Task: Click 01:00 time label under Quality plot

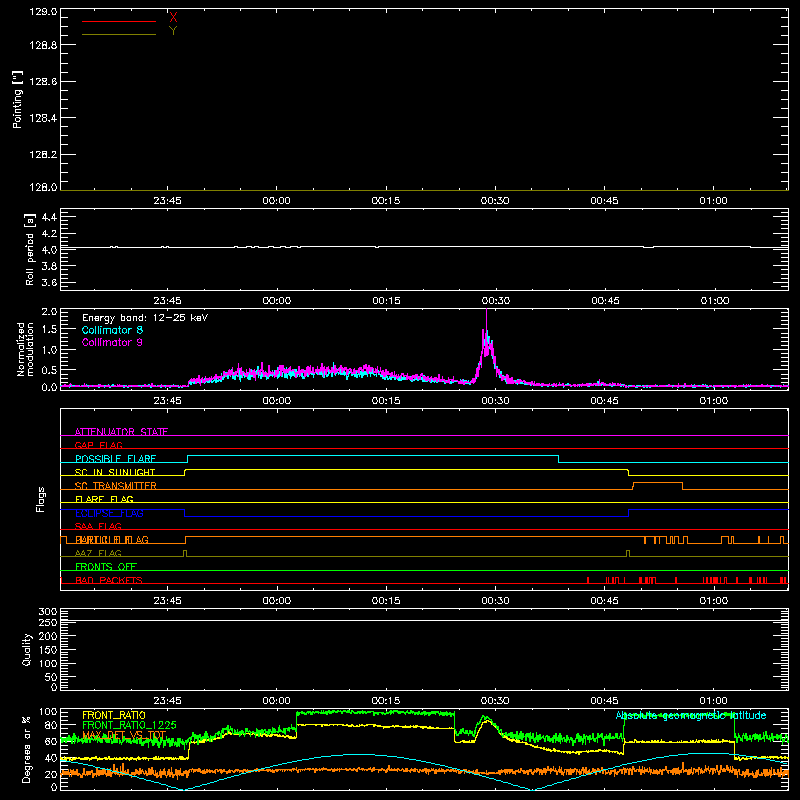Action: (714, 701)
